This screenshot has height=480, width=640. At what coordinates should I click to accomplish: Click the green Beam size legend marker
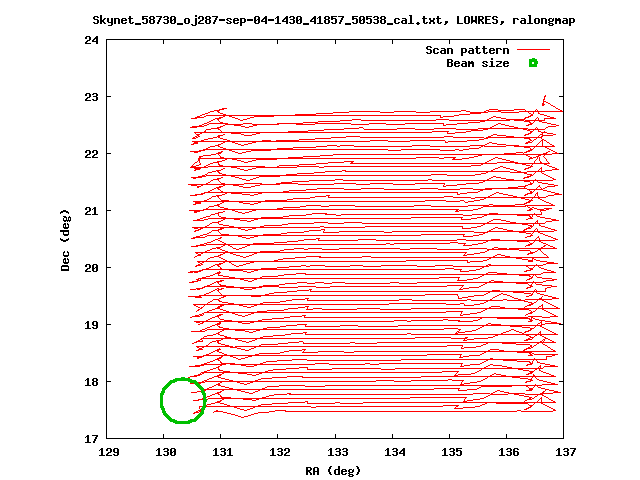click(x=533, y=63)
